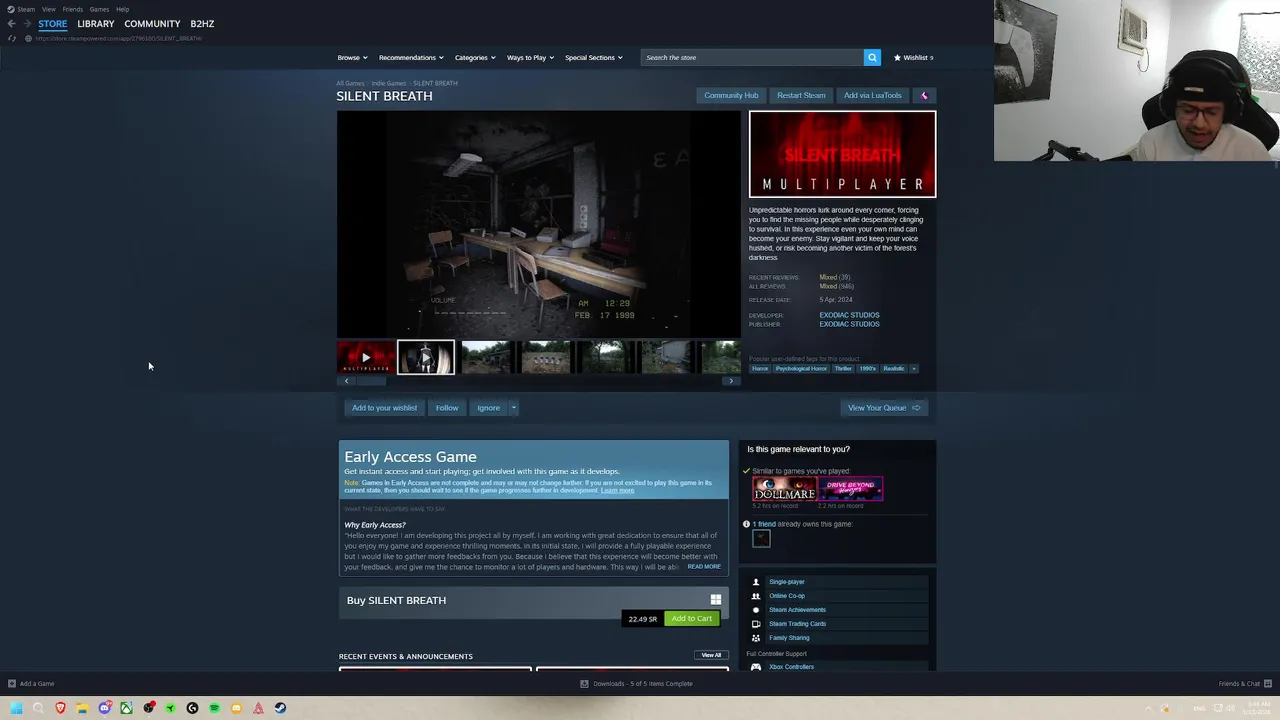Play the MULTIPLAYER trailer thumbnail

(365, 357)
